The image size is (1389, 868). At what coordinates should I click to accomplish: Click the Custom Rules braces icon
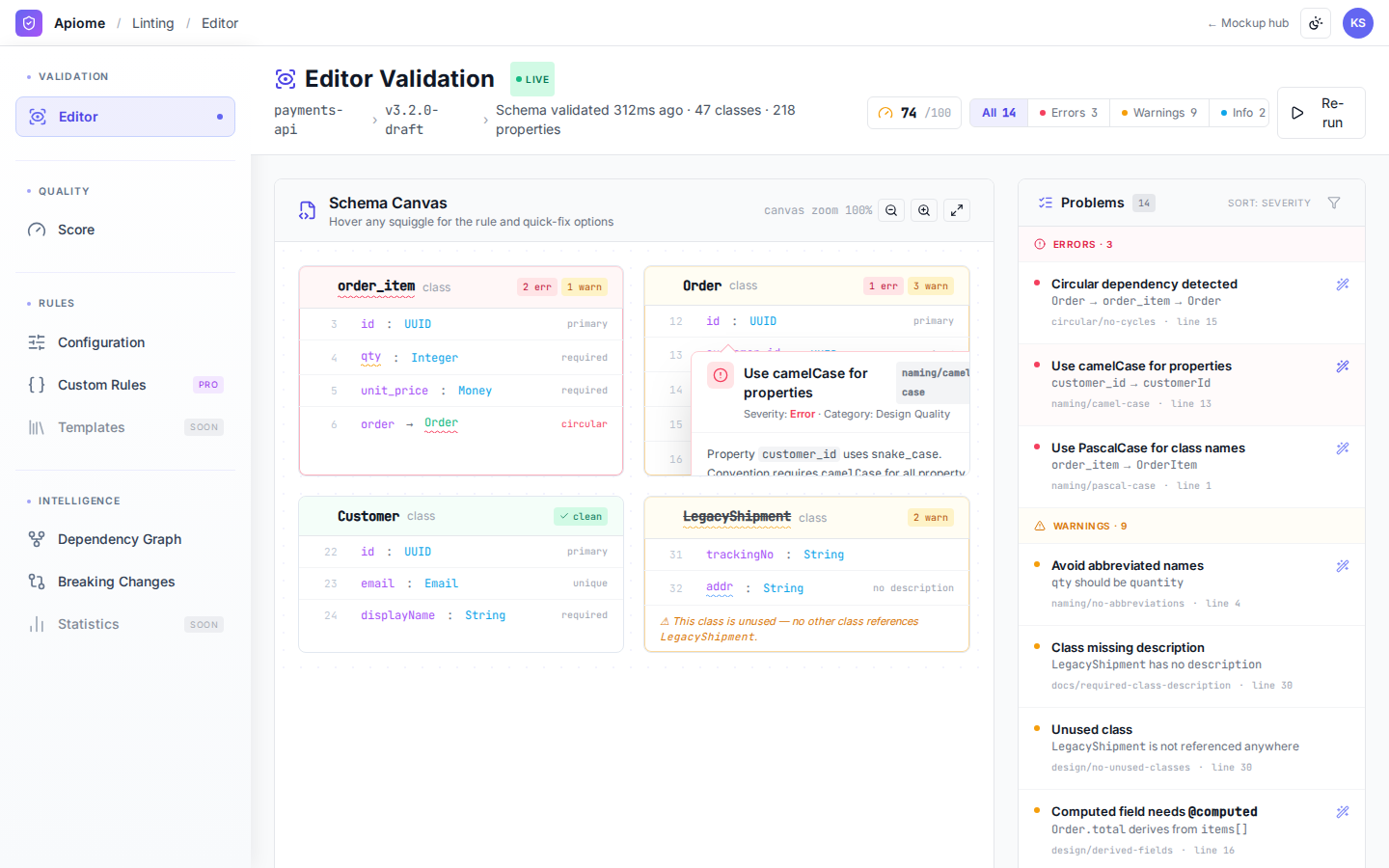(37, 385)
